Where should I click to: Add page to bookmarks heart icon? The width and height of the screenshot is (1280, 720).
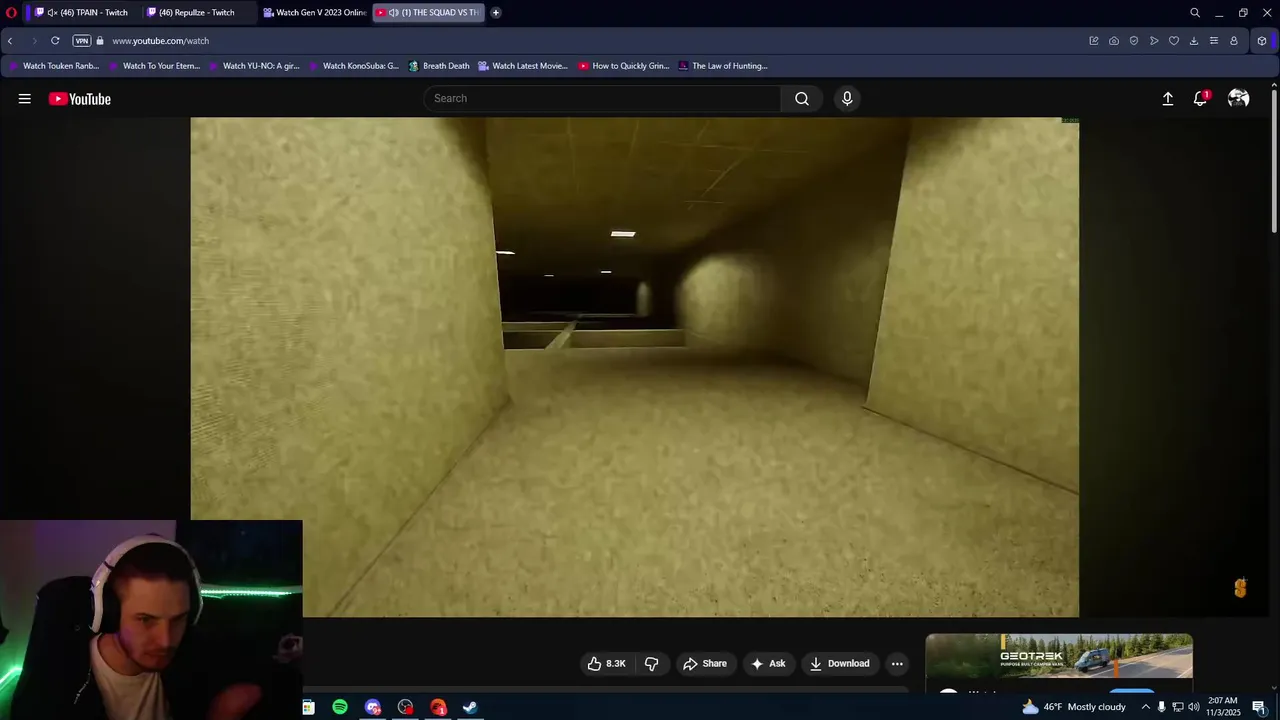point(1174,41)
